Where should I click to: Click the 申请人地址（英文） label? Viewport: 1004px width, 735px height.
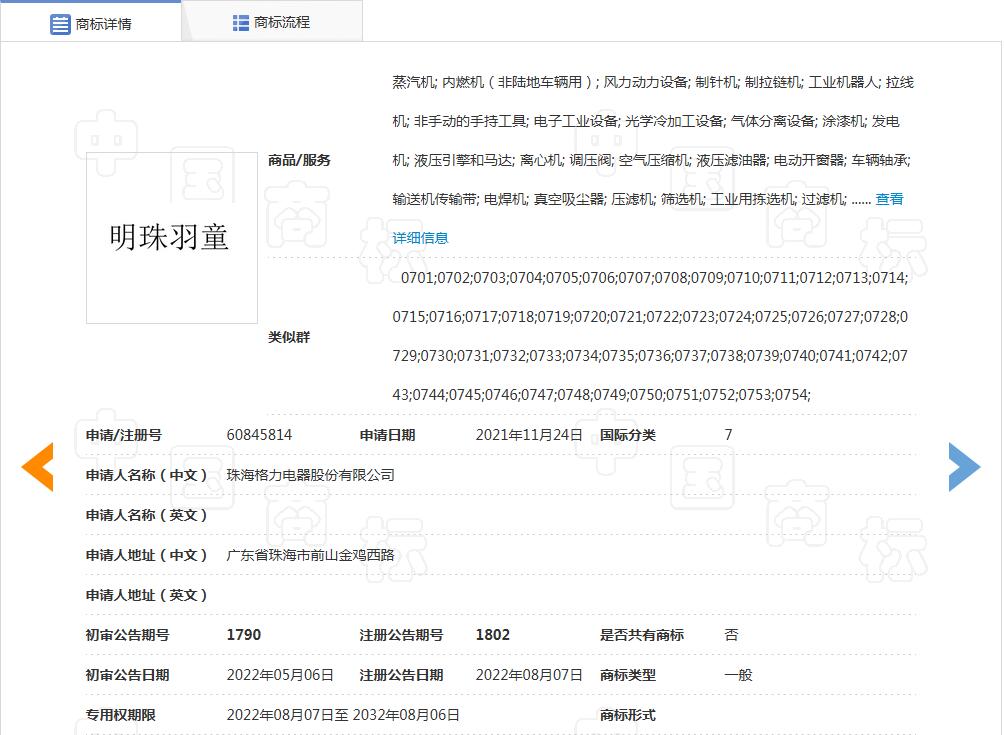point(147,595)
